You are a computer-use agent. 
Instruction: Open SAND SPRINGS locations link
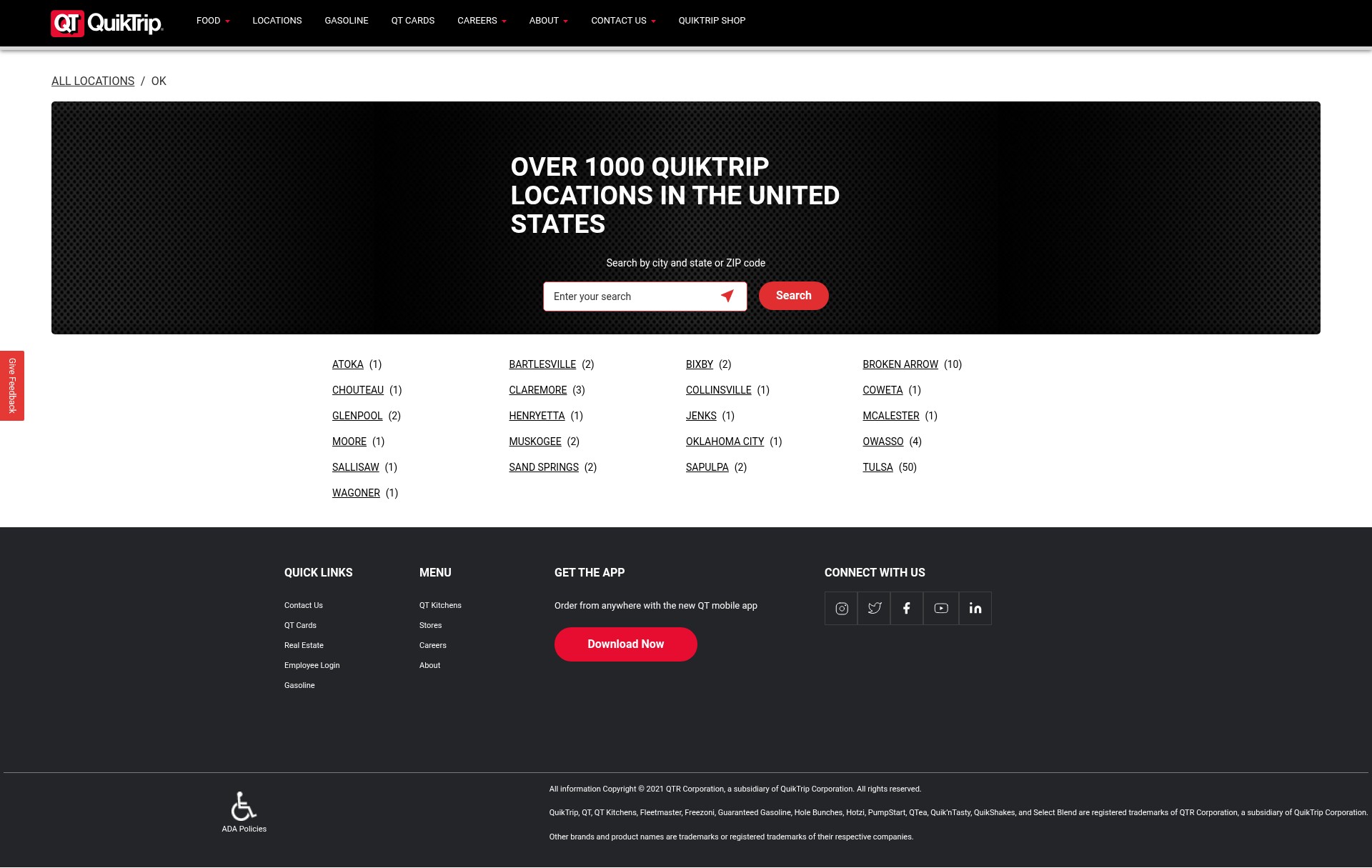[544, 467]
